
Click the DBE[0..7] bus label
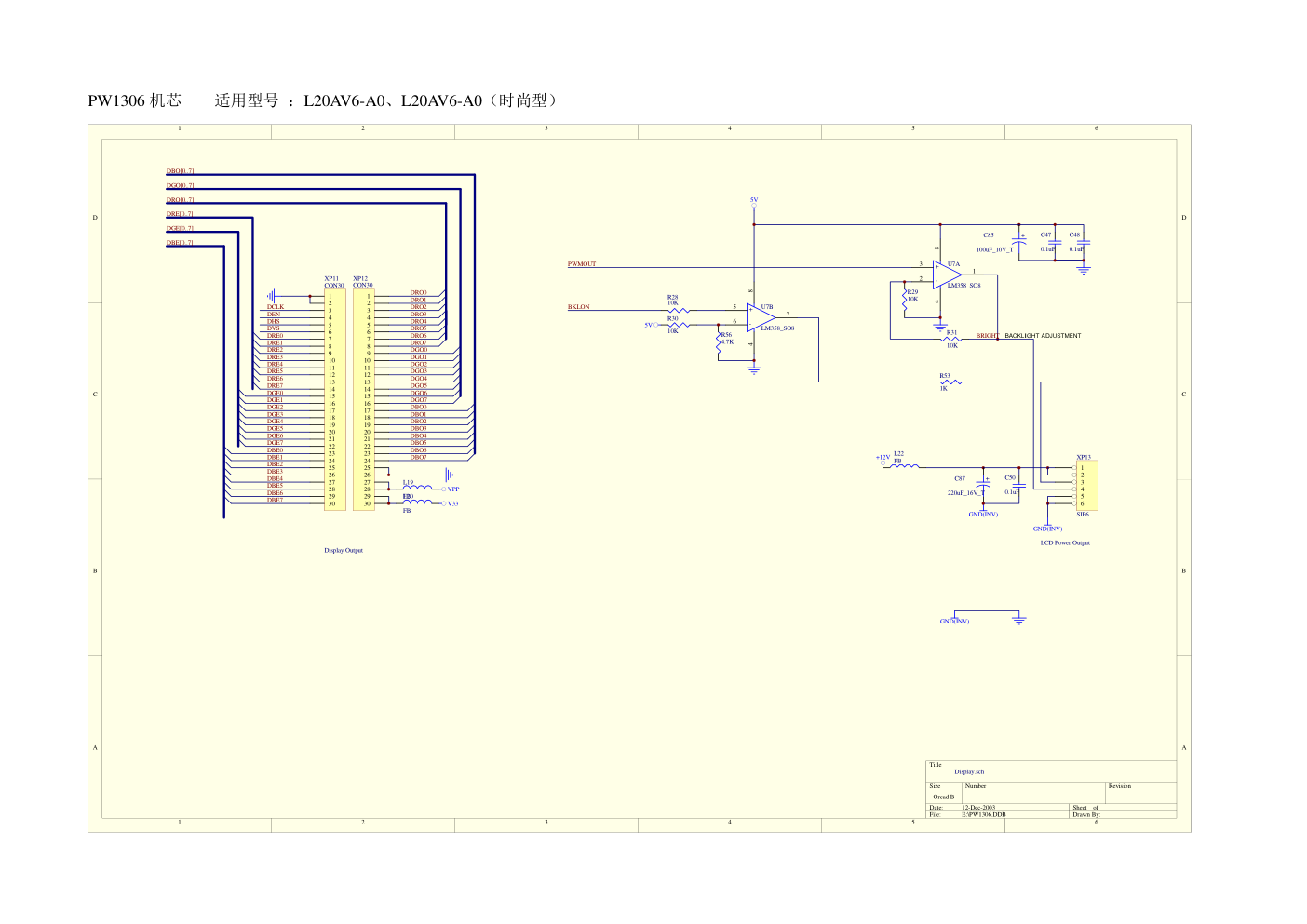[x=181, y=243]
